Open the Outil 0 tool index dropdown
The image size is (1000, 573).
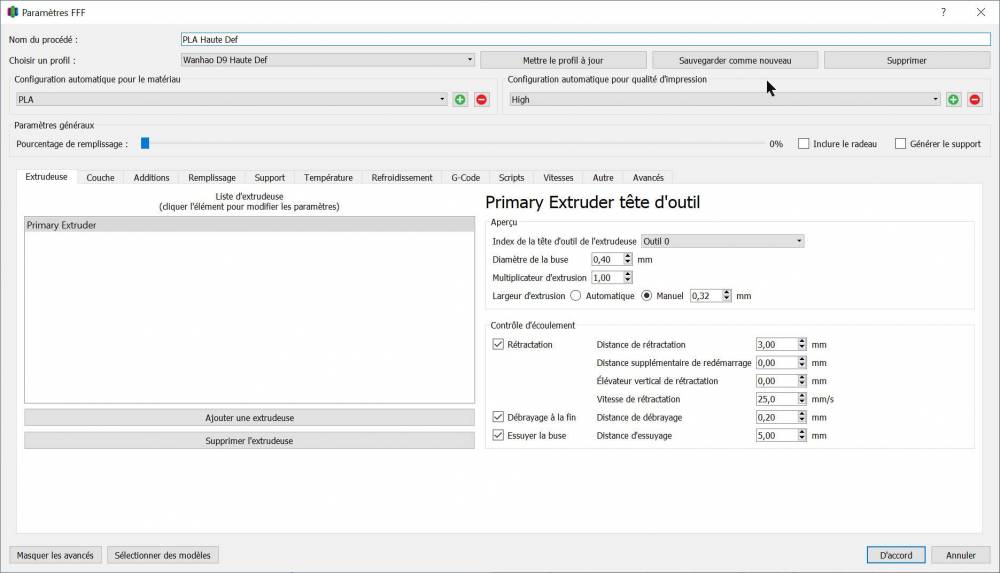coord(723,241)
